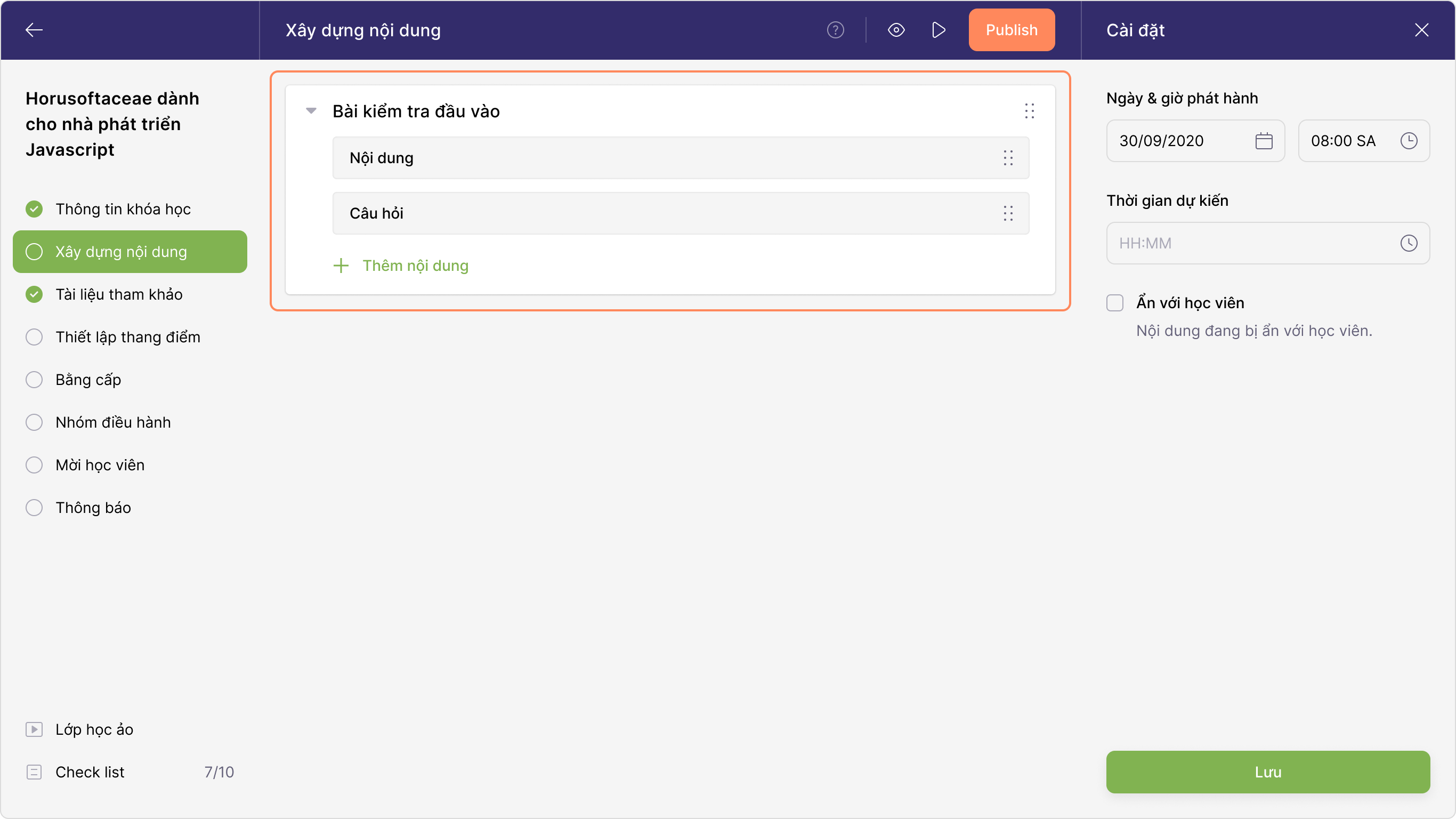This screenshot has height=819, width=1456.
Task: Open the help question mark icon
Action: click(x=835, y=30)
